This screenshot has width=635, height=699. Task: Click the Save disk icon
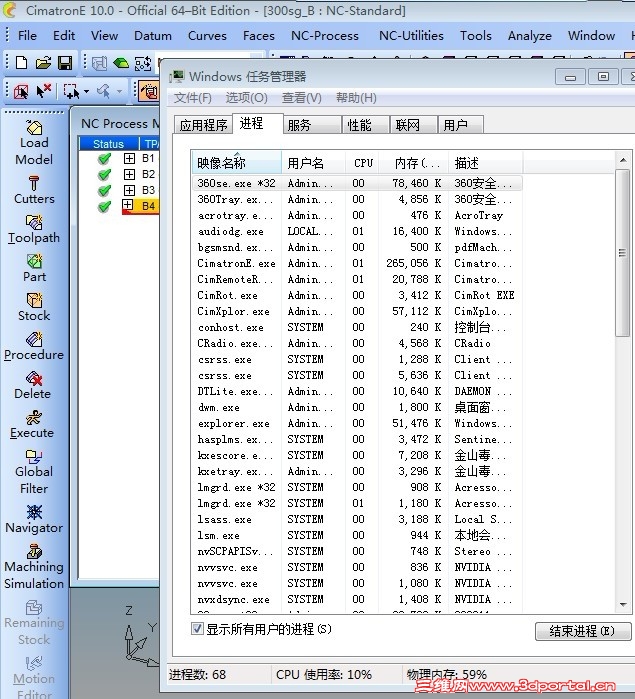pos(65,63)
